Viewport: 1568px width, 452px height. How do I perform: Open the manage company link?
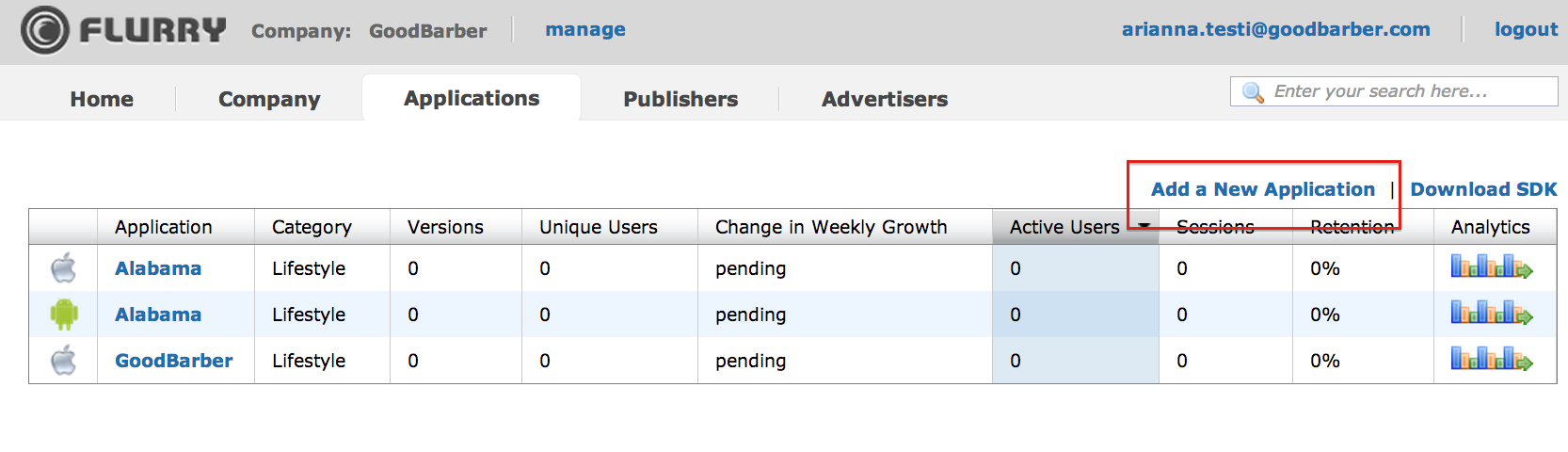585,29
